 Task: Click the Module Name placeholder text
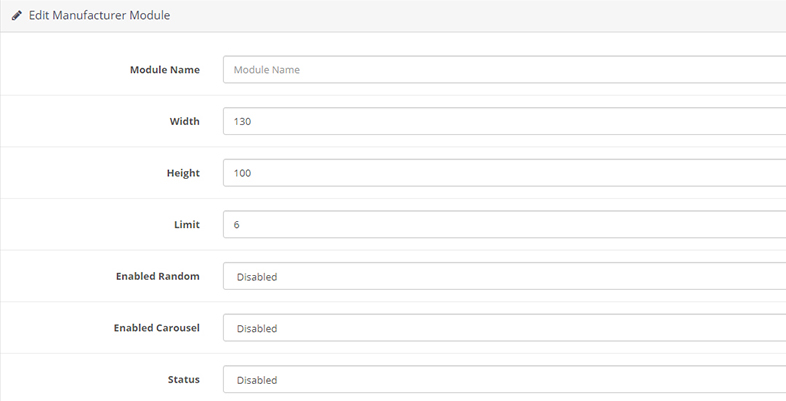pyautogui.click(x=266, y=70)
